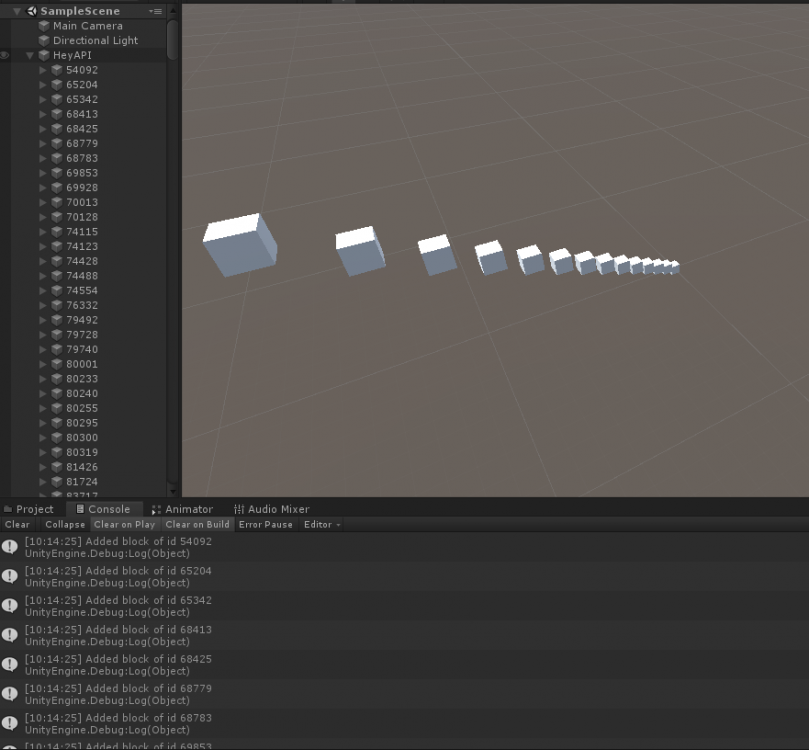
Task: Toggle HeyAPI visibility with the eye icon
Action: coord(5,56)
